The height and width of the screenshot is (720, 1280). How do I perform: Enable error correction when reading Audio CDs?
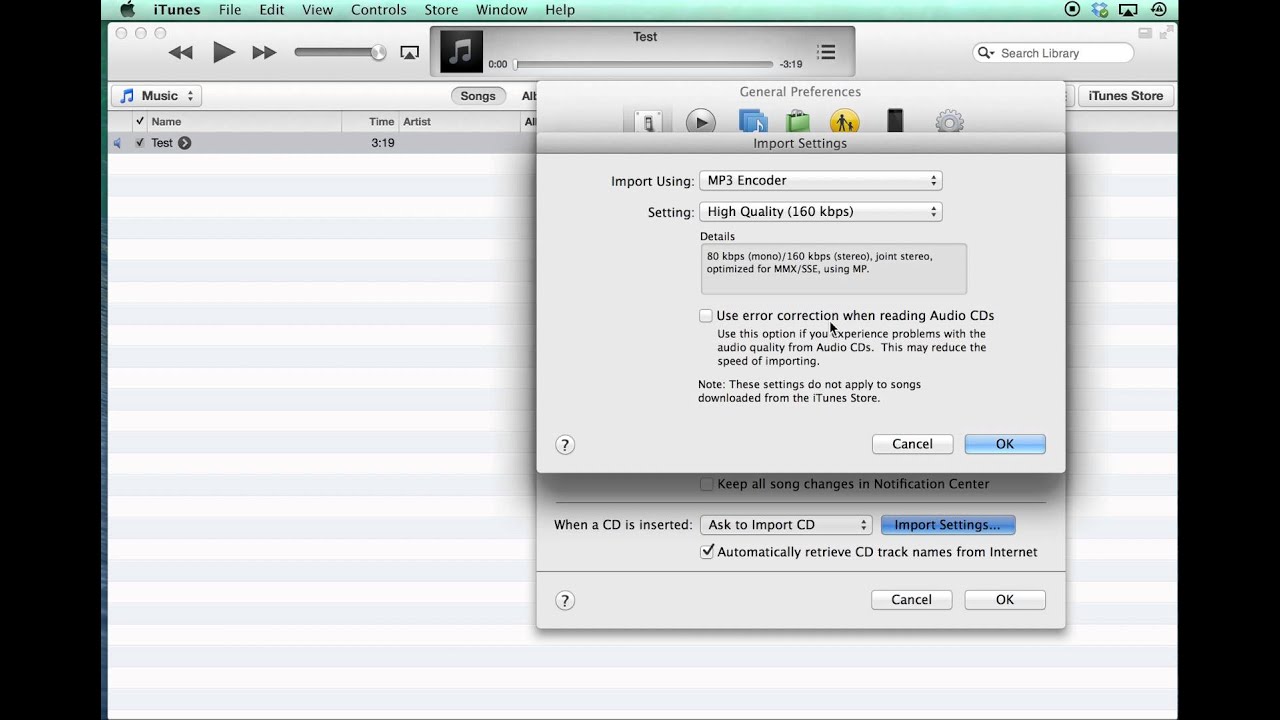point(706,316)
